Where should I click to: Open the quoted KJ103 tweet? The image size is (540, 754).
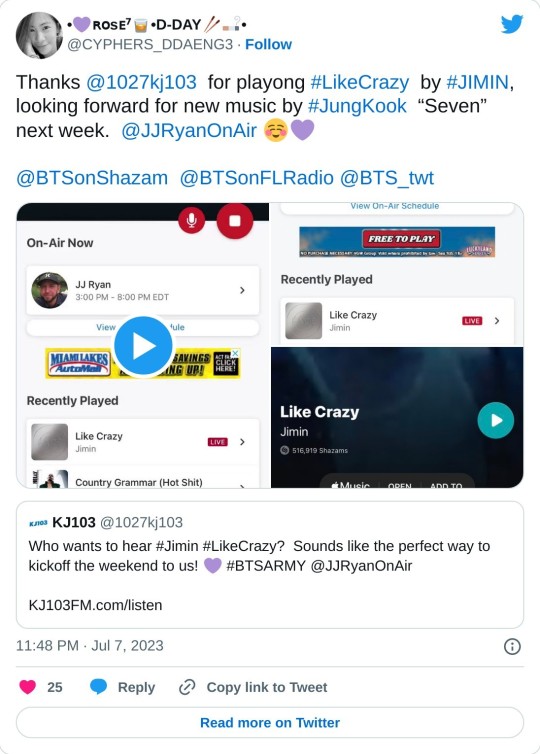[270, 565]
